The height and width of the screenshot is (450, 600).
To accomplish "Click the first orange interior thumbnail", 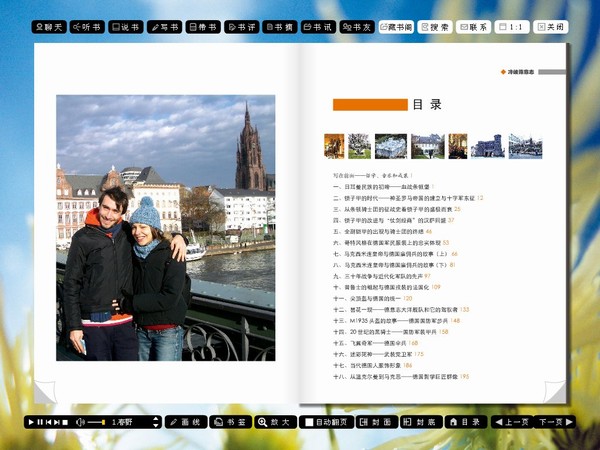I will tap(334, 146).
